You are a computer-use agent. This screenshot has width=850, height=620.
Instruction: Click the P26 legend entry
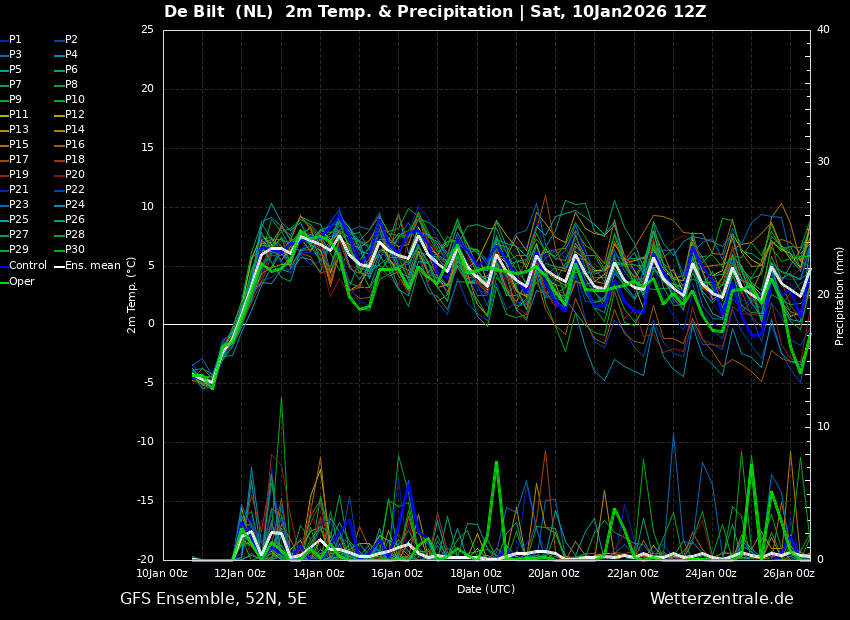[75, 219]
